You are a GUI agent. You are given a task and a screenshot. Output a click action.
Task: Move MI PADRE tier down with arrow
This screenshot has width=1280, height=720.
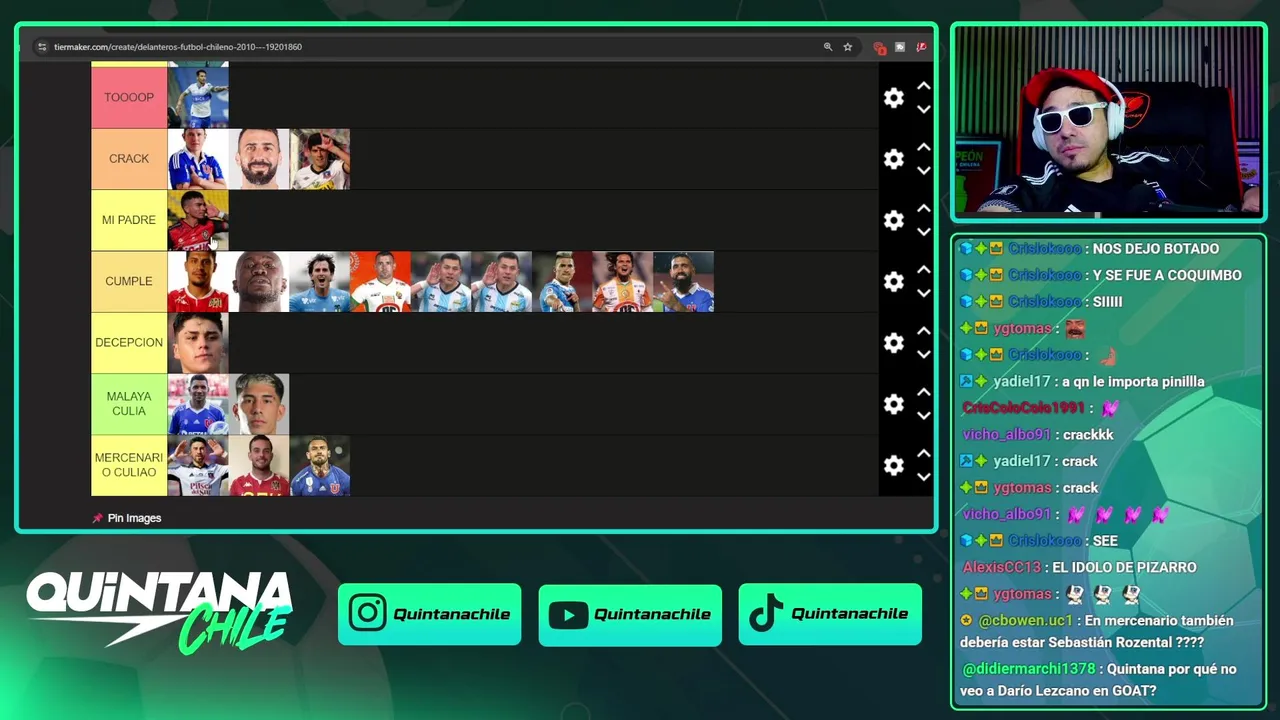924,232
